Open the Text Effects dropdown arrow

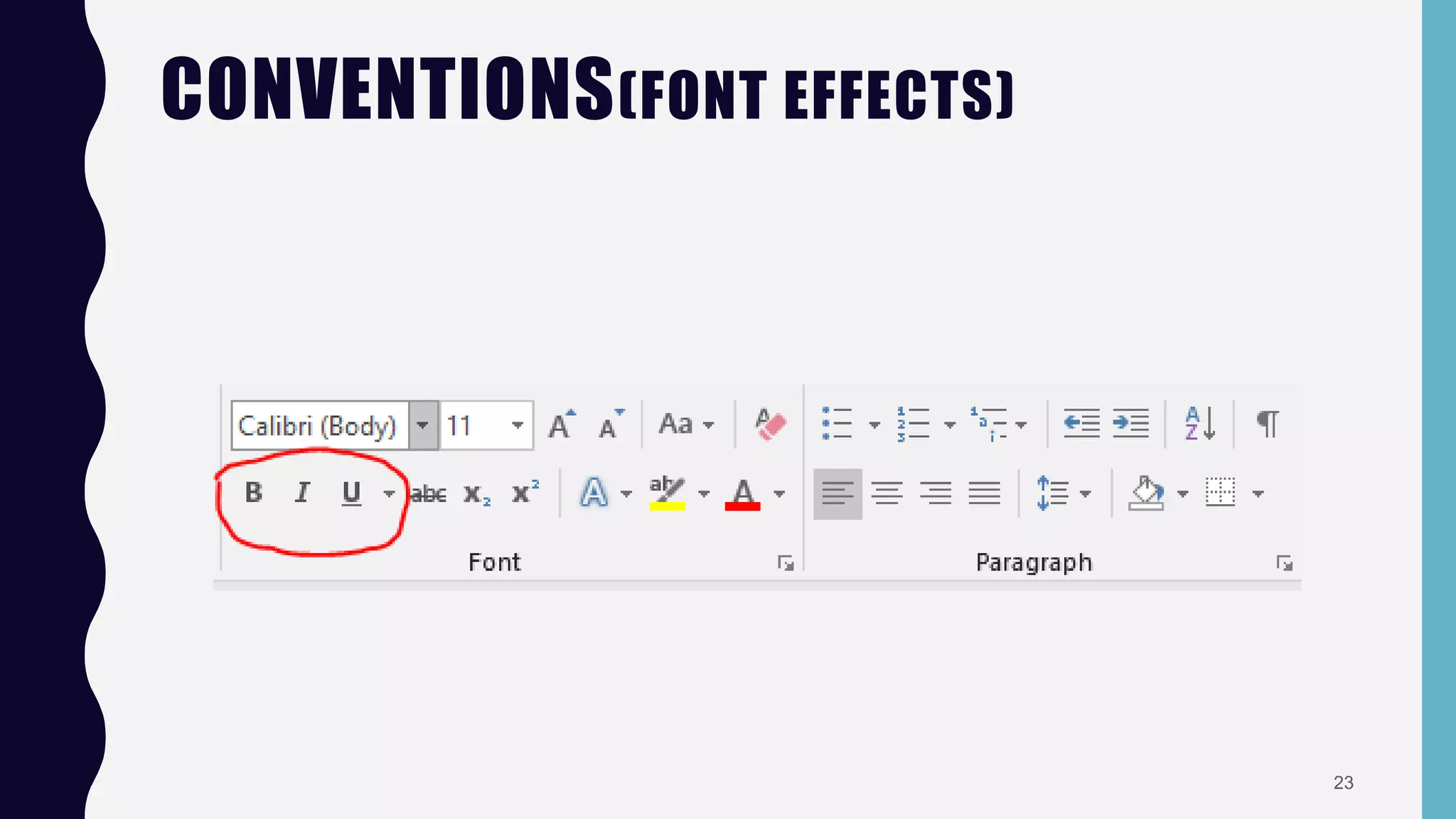point(626,493)
